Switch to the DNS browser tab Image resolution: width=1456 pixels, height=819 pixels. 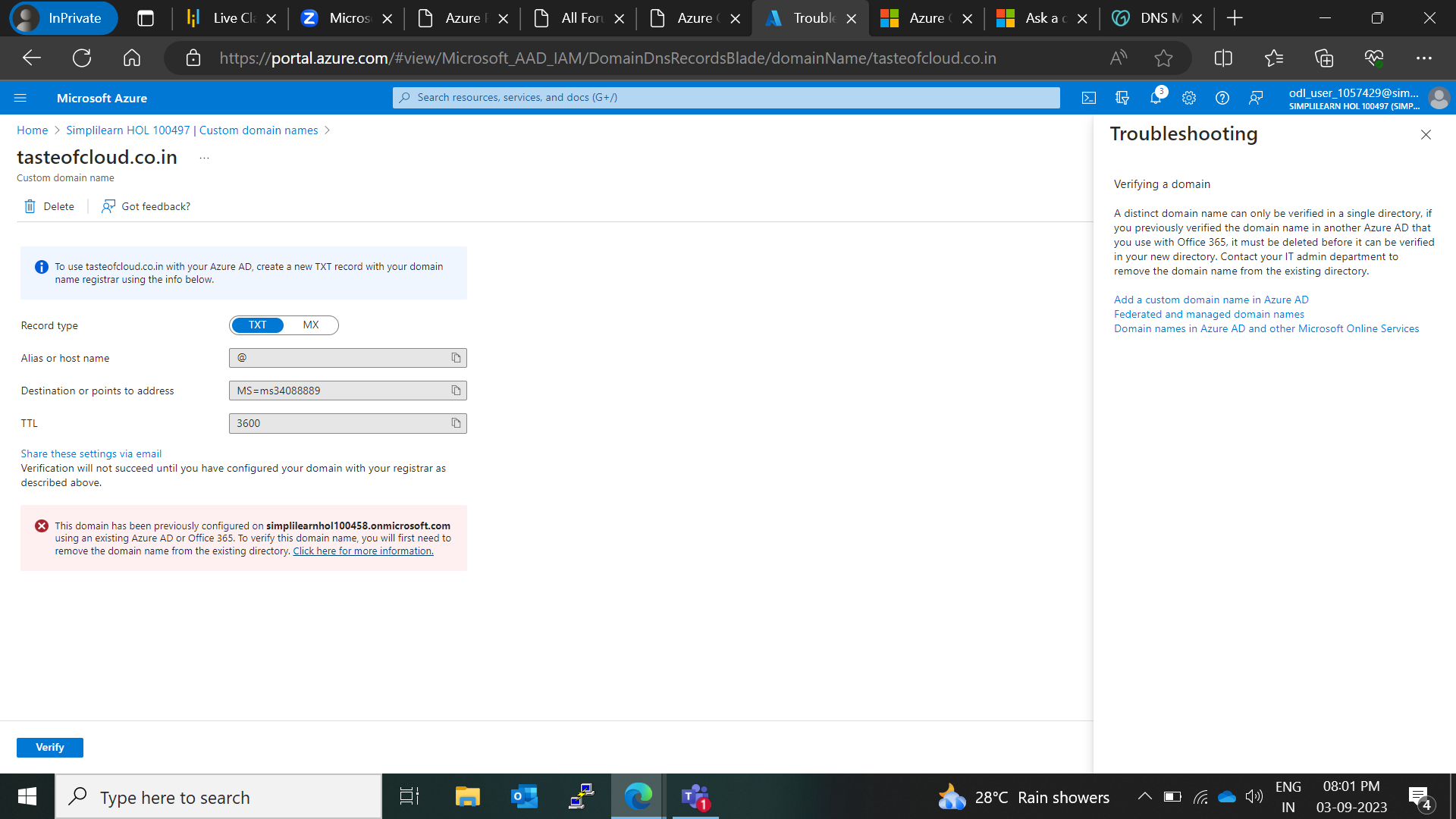[1154, 17]
